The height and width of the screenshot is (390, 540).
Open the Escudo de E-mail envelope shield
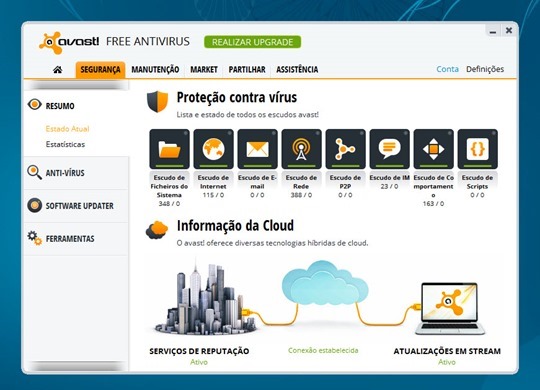click(x=258, y=149)
